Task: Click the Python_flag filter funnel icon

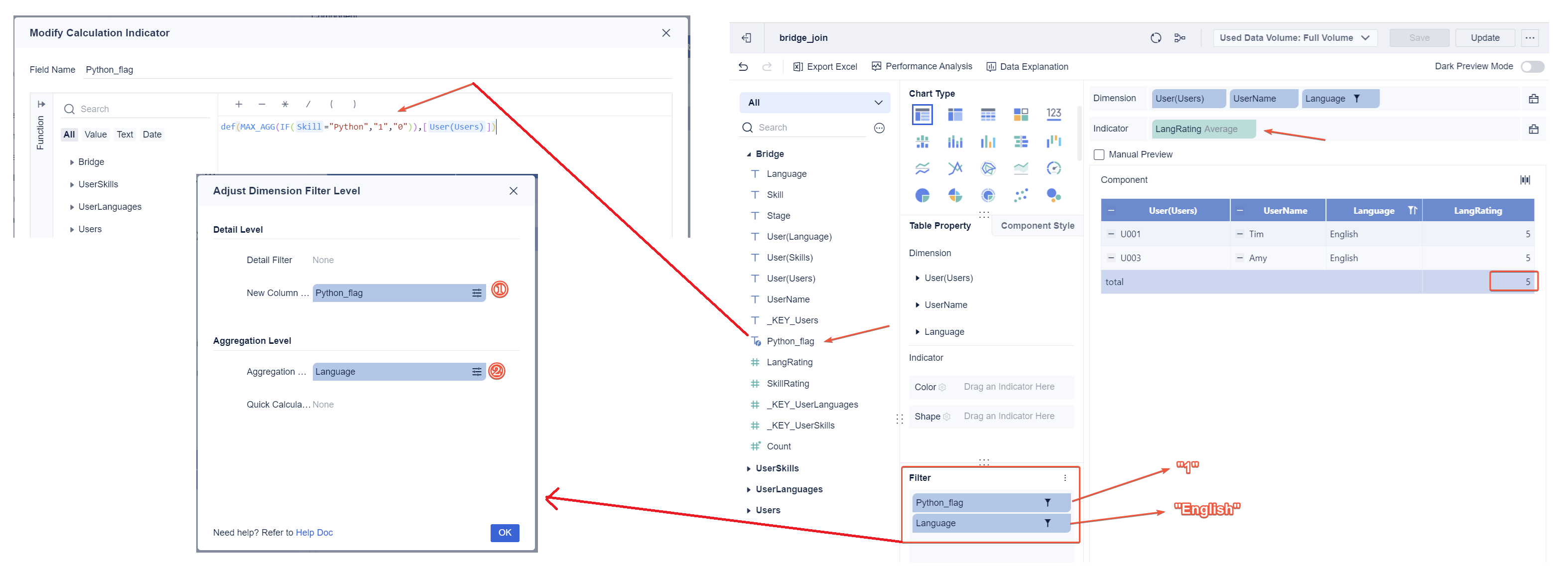Action: click(x=1047, y=503)
